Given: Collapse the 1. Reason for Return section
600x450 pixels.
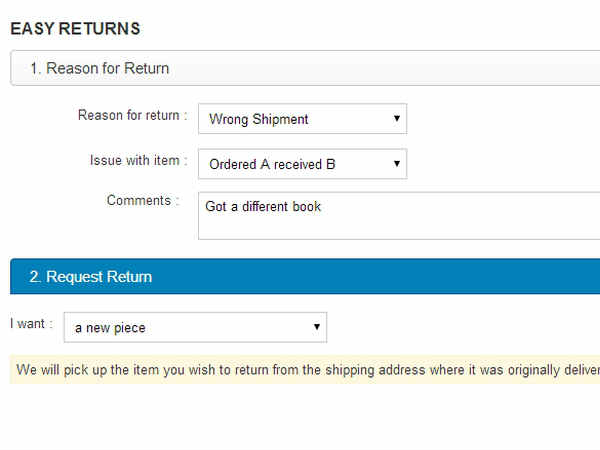Looking at the screenshot, I should click(x=99, y=69).
